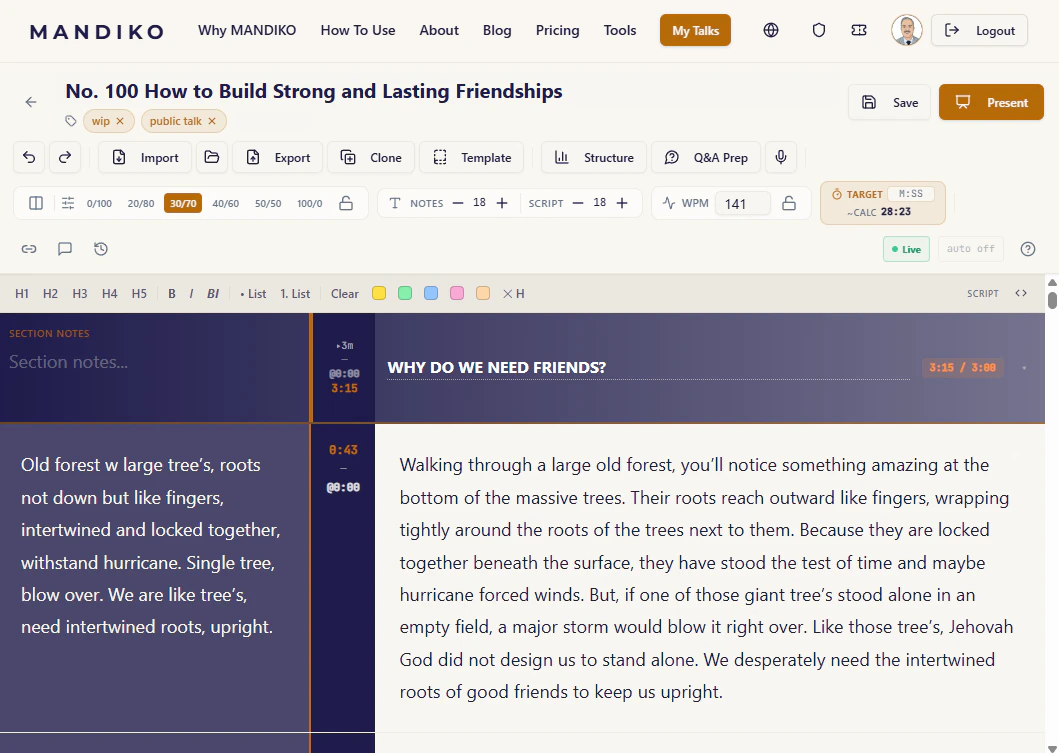Save the talk
The height and width of the screenshot is (753, 1059).
point(889,103)
